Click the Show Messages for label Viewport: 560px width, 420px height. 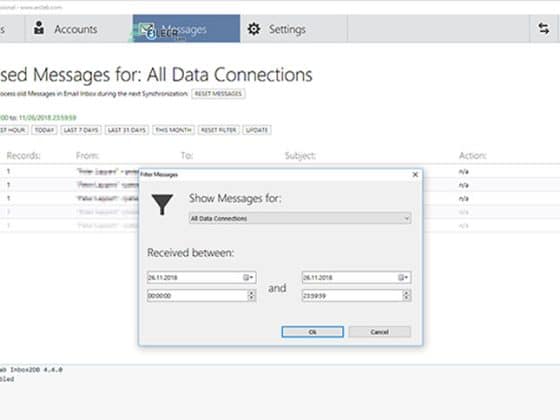pyautogui.click(x=235, y=198)
